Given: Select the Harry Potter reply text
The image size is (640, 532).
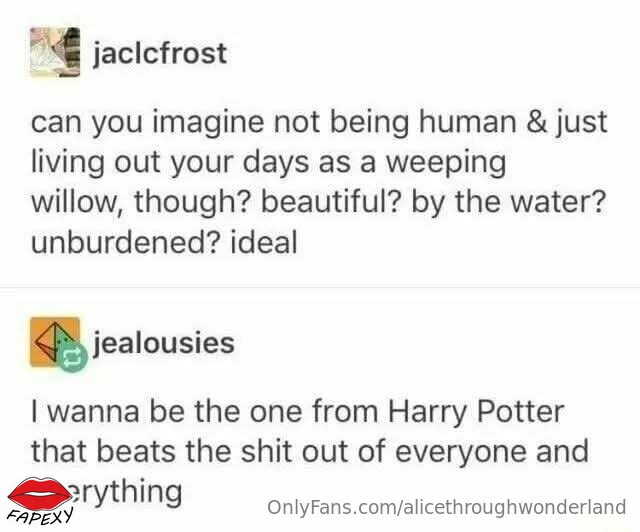Looking at the screenshot, I should (x=310, y=451).
